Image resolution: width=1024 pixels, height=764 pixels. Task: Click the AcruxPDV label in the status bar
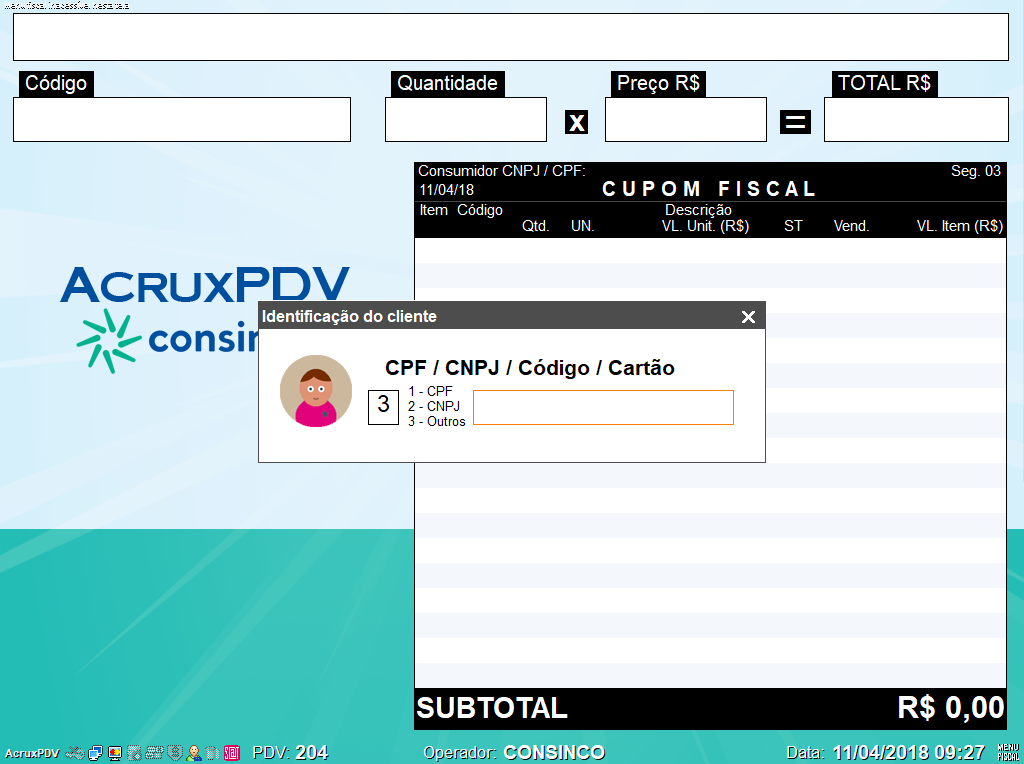(33, 752)
